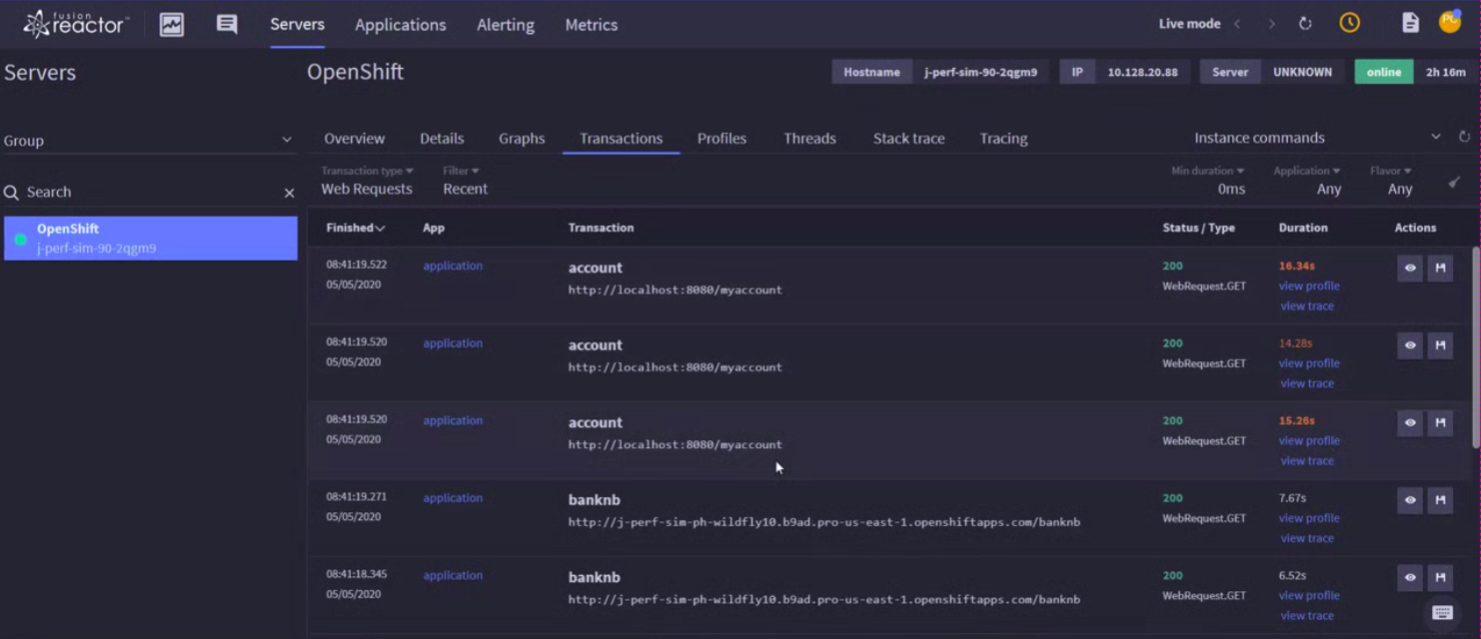Click the search magnifier icon

click(x=11, y=192)
